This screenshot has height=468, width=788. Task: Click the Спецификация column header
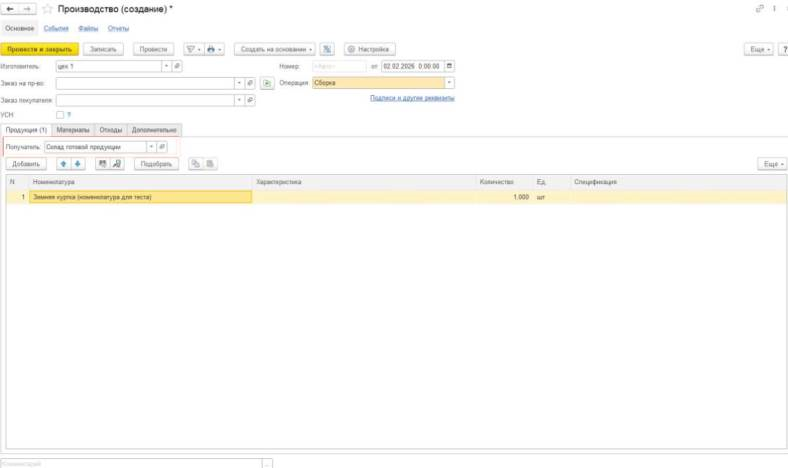(x=679, y=182)
